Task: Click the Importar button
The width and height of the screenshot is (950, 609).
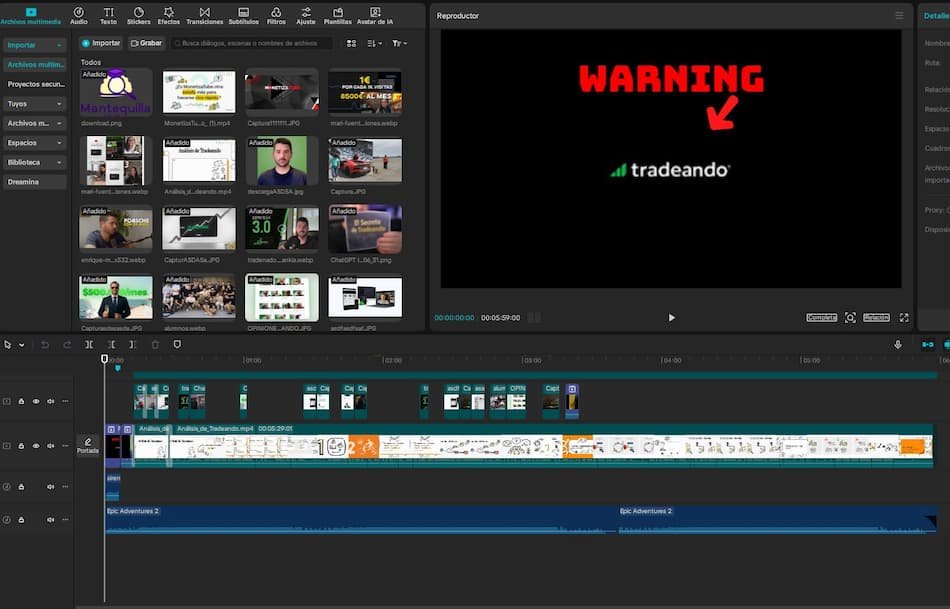Action: click(100, 43)
